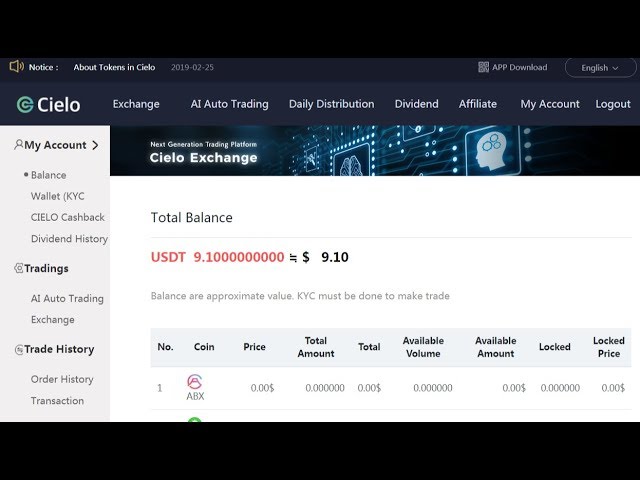Open Order History in sidebar

click(62, 379)
